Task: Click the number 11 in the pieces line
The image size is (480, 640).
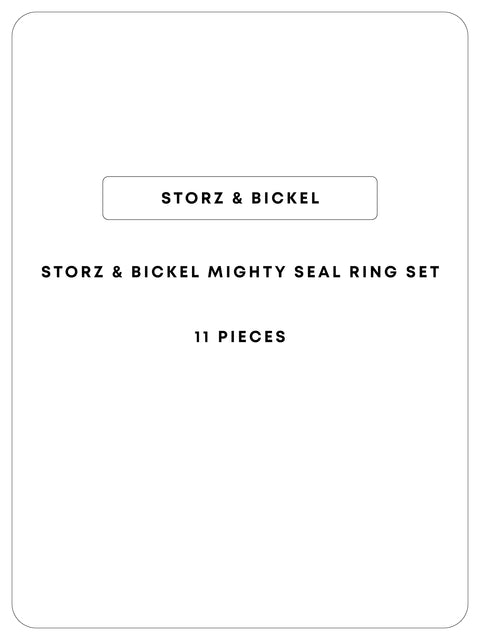Action: click(x=202, y=337)
